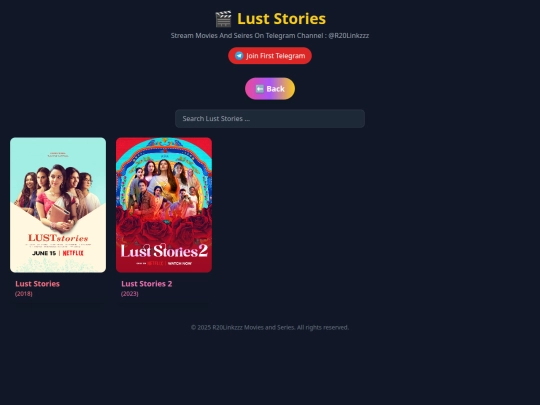Select the 'Lust Stories 2' title link
Image resolution: width=540 pixels, height=405 pixels.
pyautogui.click(x=147, y=284)
